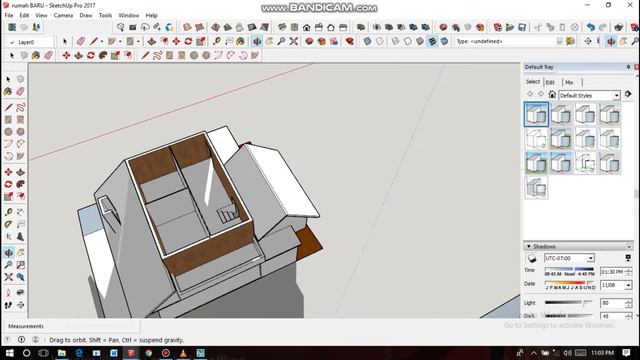
Task: Open the Window menu
Action: coord(129,16)
